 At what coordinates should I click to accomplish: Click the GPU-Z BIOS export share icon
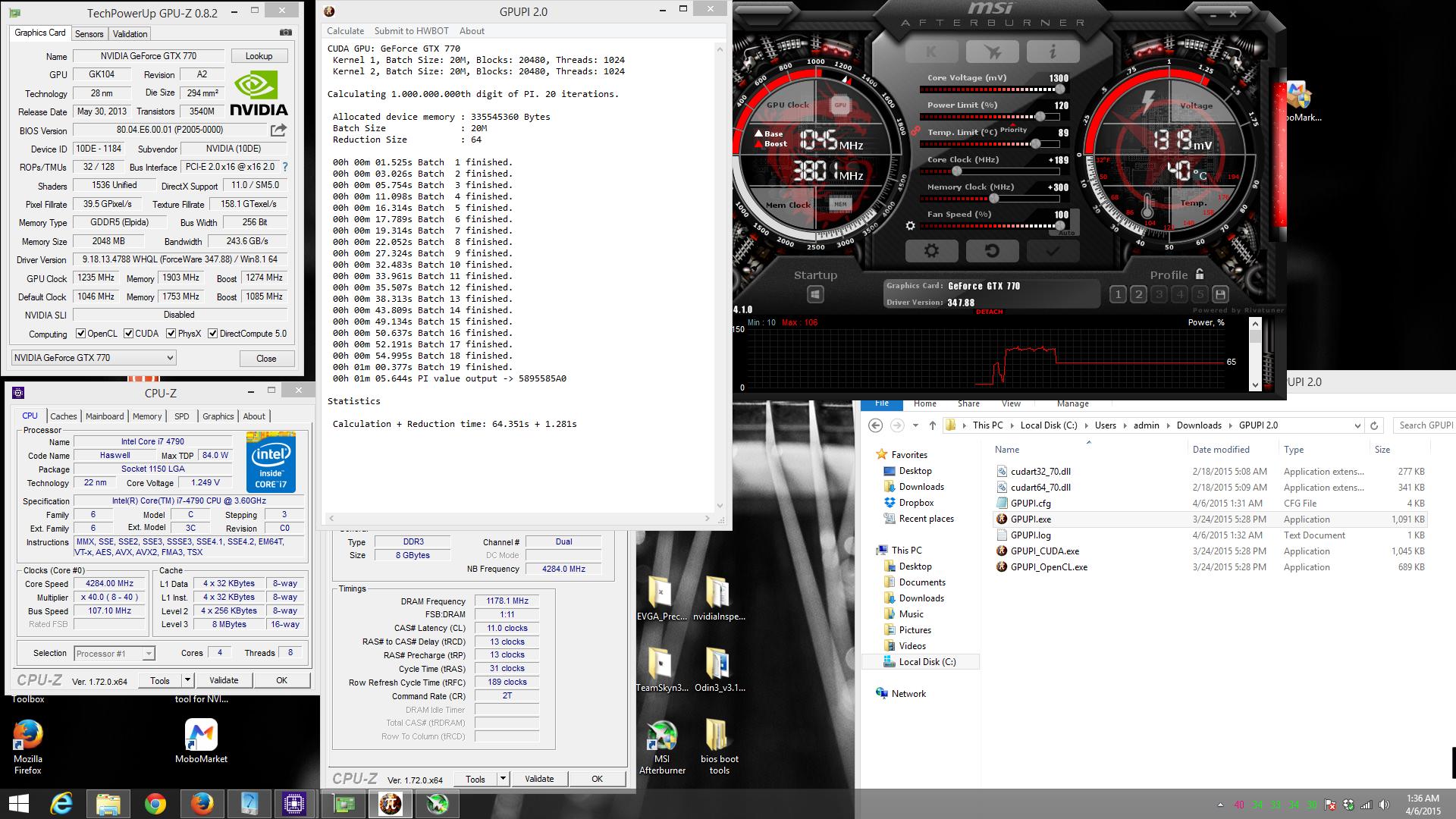pyautogui.click(x=278, y=130)
